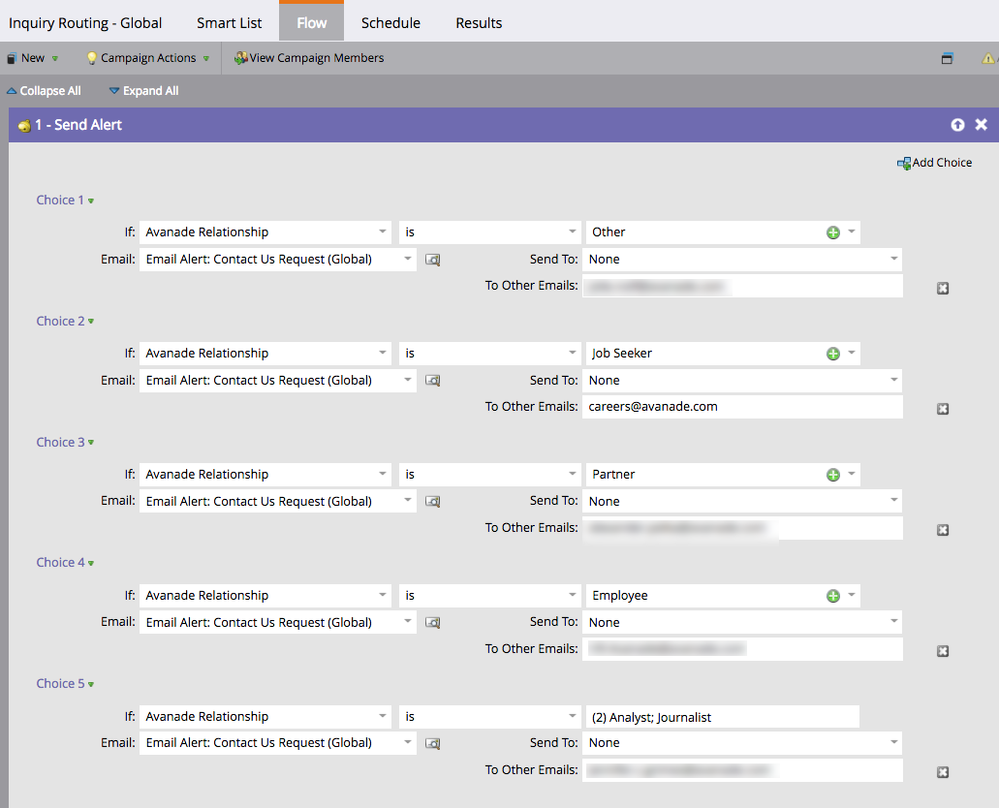Preview email in Choice 5
The image size is (999, 808).
[433, 744]
